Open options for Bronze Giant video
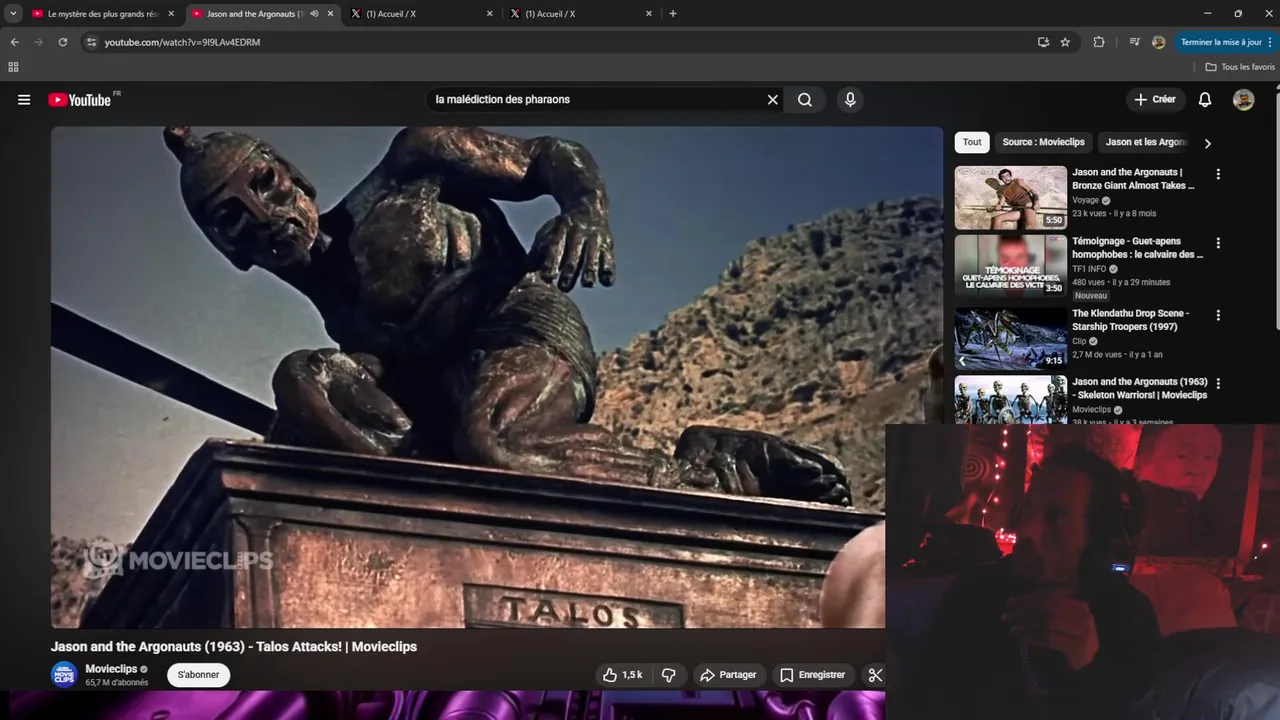 (x=1217, y=174)
